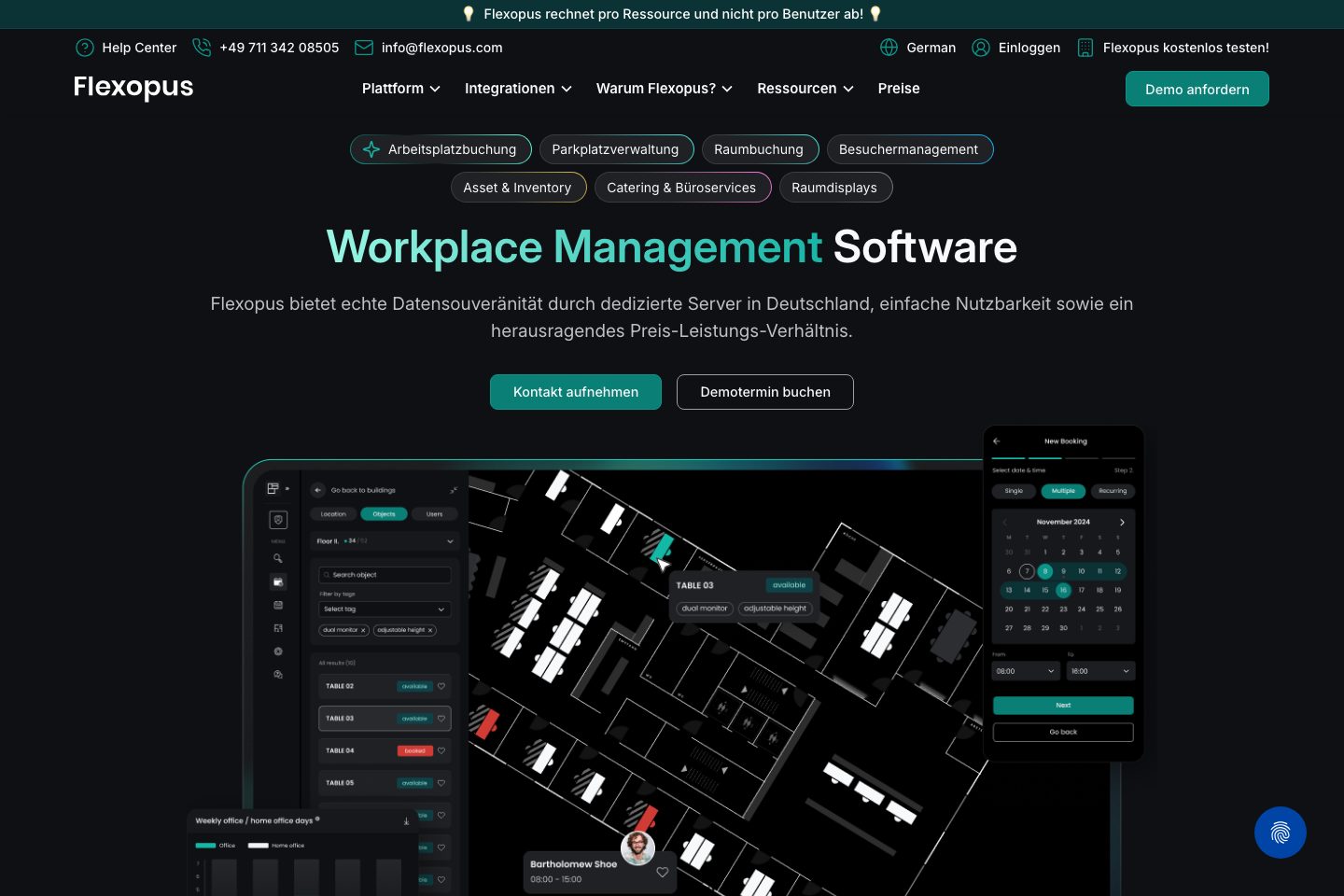Click the sparkle icon in Arbeitsplatzbuchung pill

click(x=371, y=149)
